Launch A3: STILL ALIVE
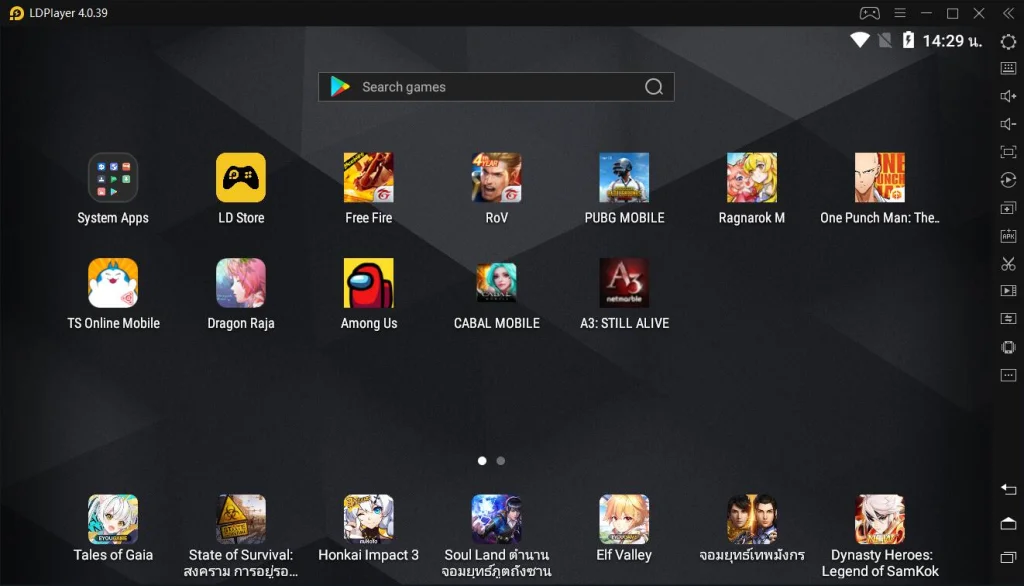Image resolution: width=1024 pixels, height=586 pixels. pyautogui.click(x=624, y=283)
